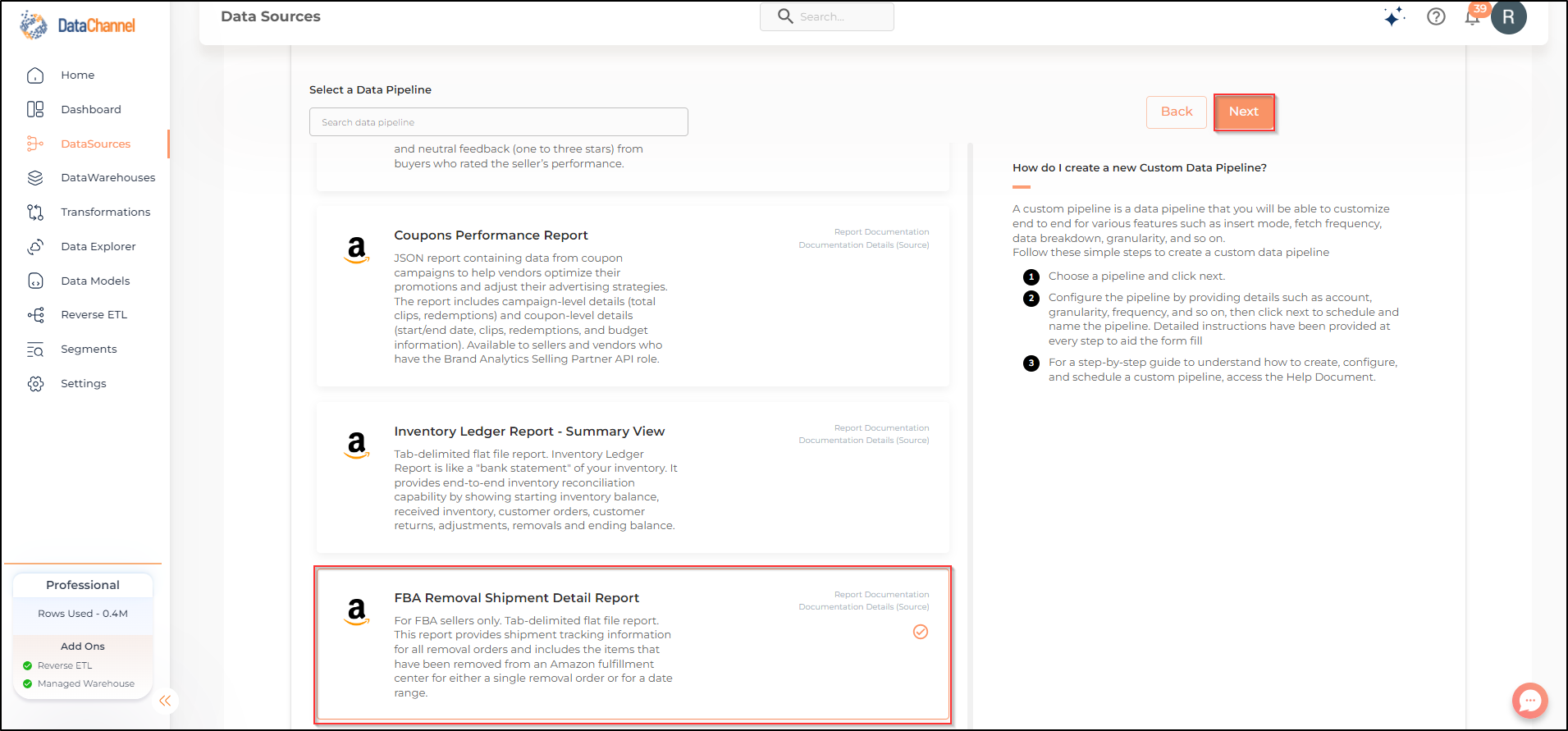Open Documentation Details (Source) for Inventory Ledger
The image size is (1568, 731).
pos(864,441)
